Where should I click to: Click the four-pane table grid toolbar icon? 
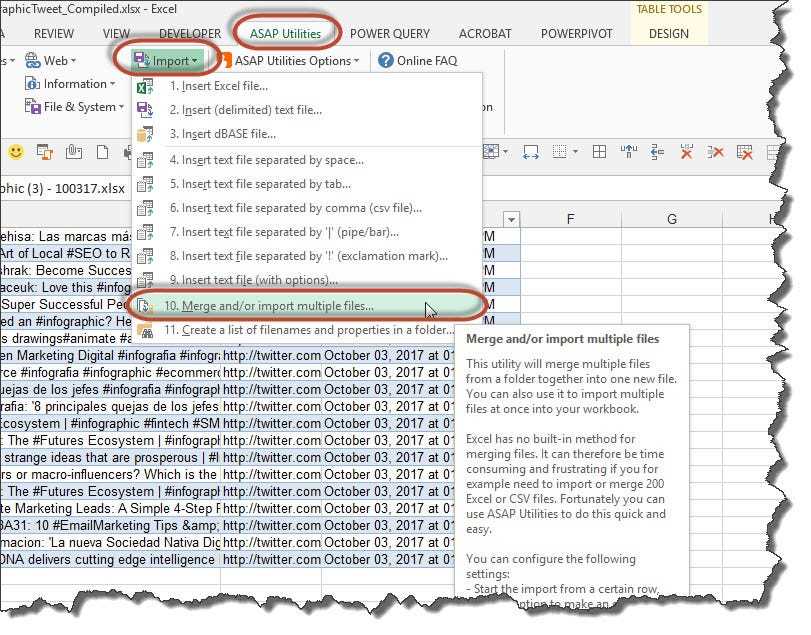click(x=599, y=152)
